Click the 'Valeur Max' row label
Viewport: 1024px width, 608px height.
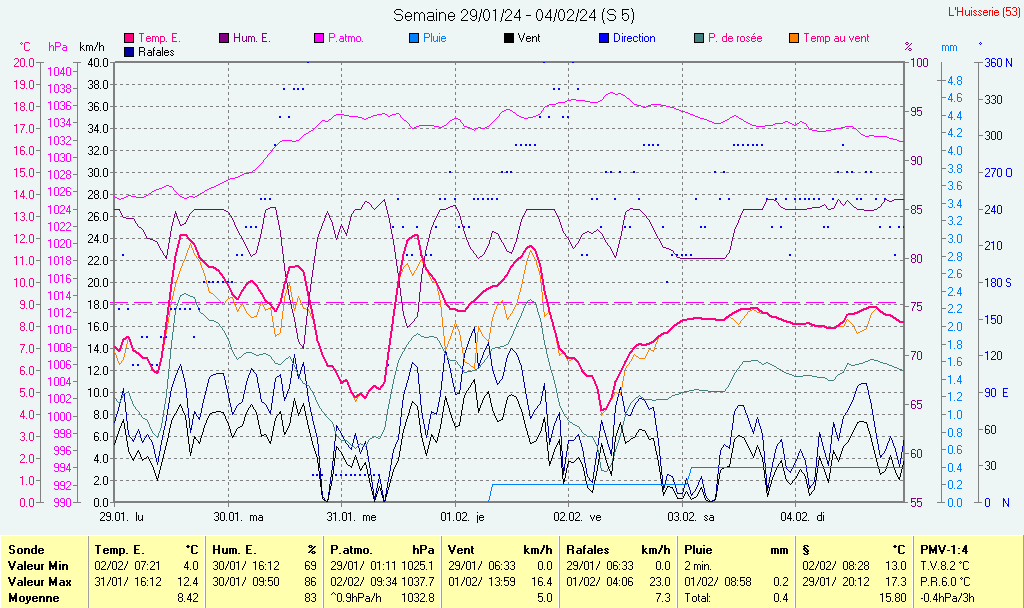pyautogui.click(x=40, y=581)
